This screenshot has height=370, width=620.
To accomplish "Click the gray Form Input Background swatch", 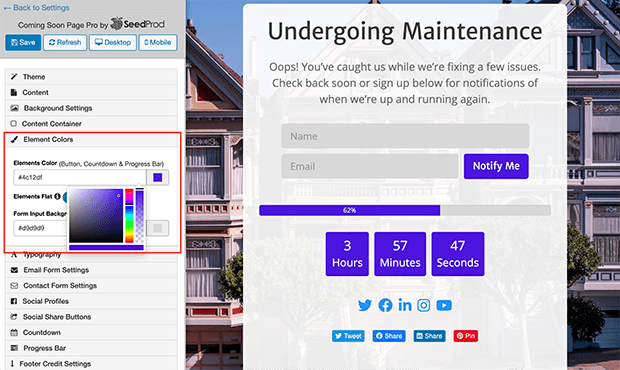I will coord(158,228).
